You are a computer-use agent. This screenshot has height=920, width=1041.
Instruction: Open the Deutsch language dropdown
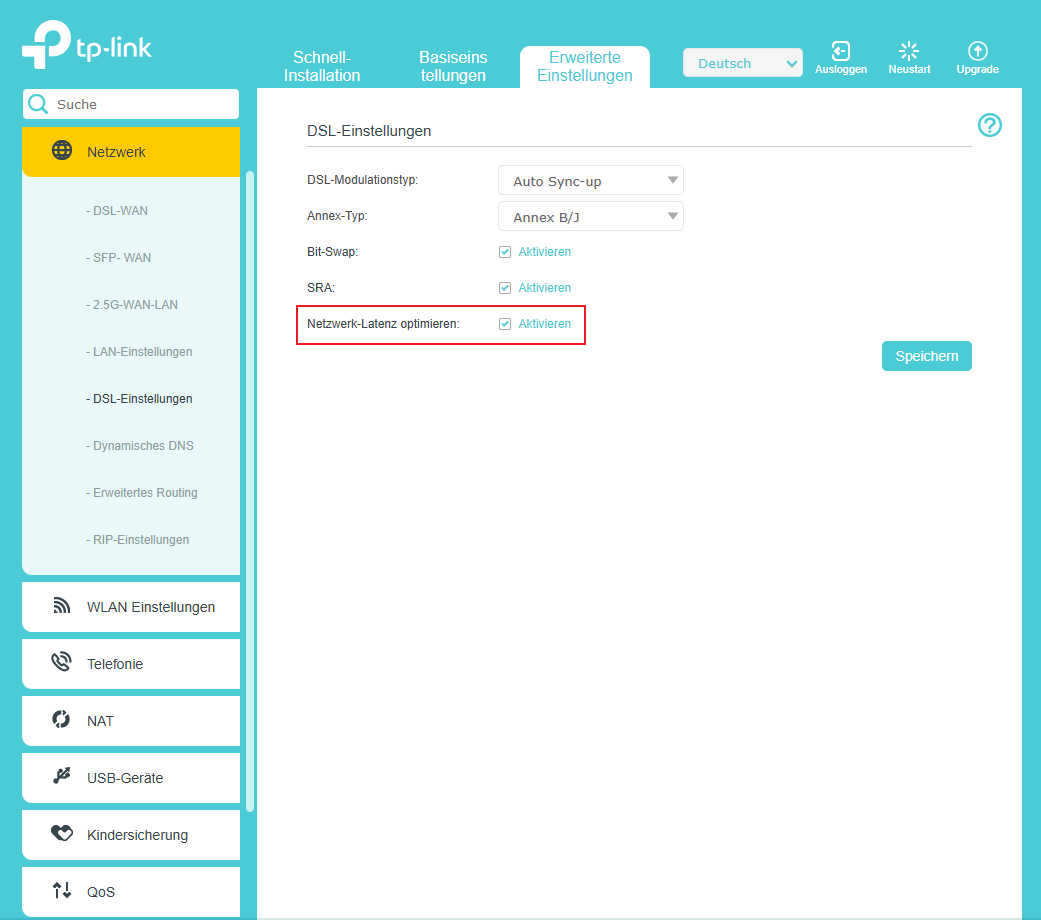(742, 64)
